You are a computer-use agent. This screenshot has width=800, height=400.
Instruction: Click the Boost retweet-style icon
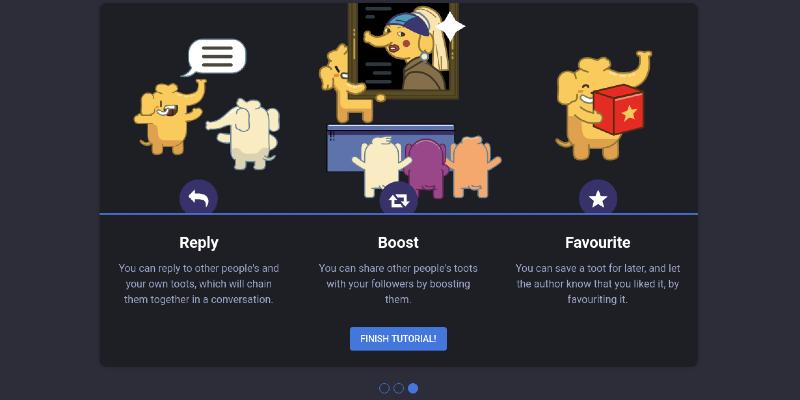click(x=398, y=200)
